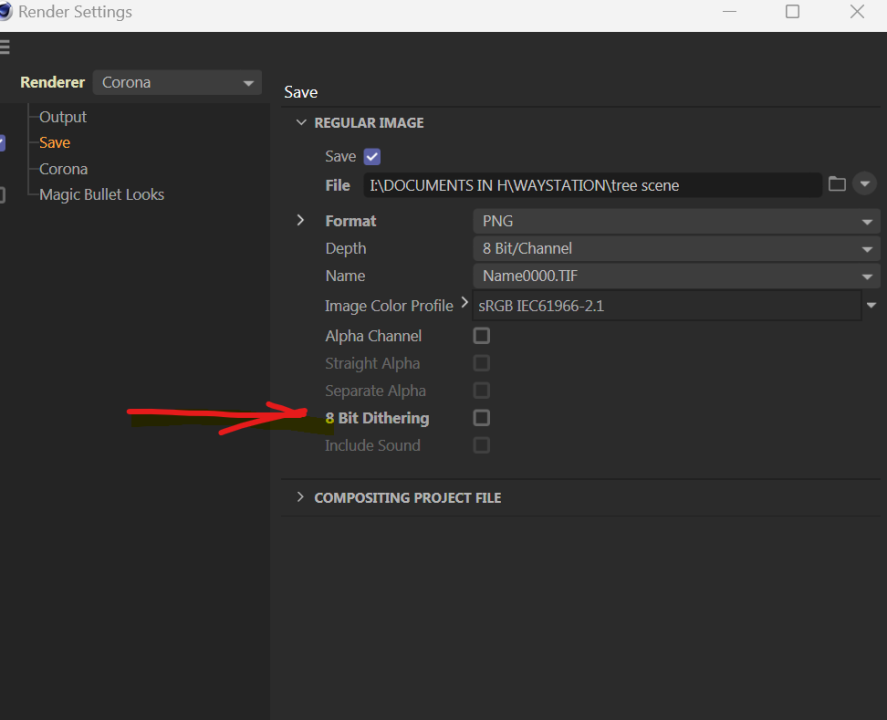Open the Renderer dropdown showing Corona
The width and height of the screenshot is (887, 720).
pyautogui.click(x=177, y=83)
